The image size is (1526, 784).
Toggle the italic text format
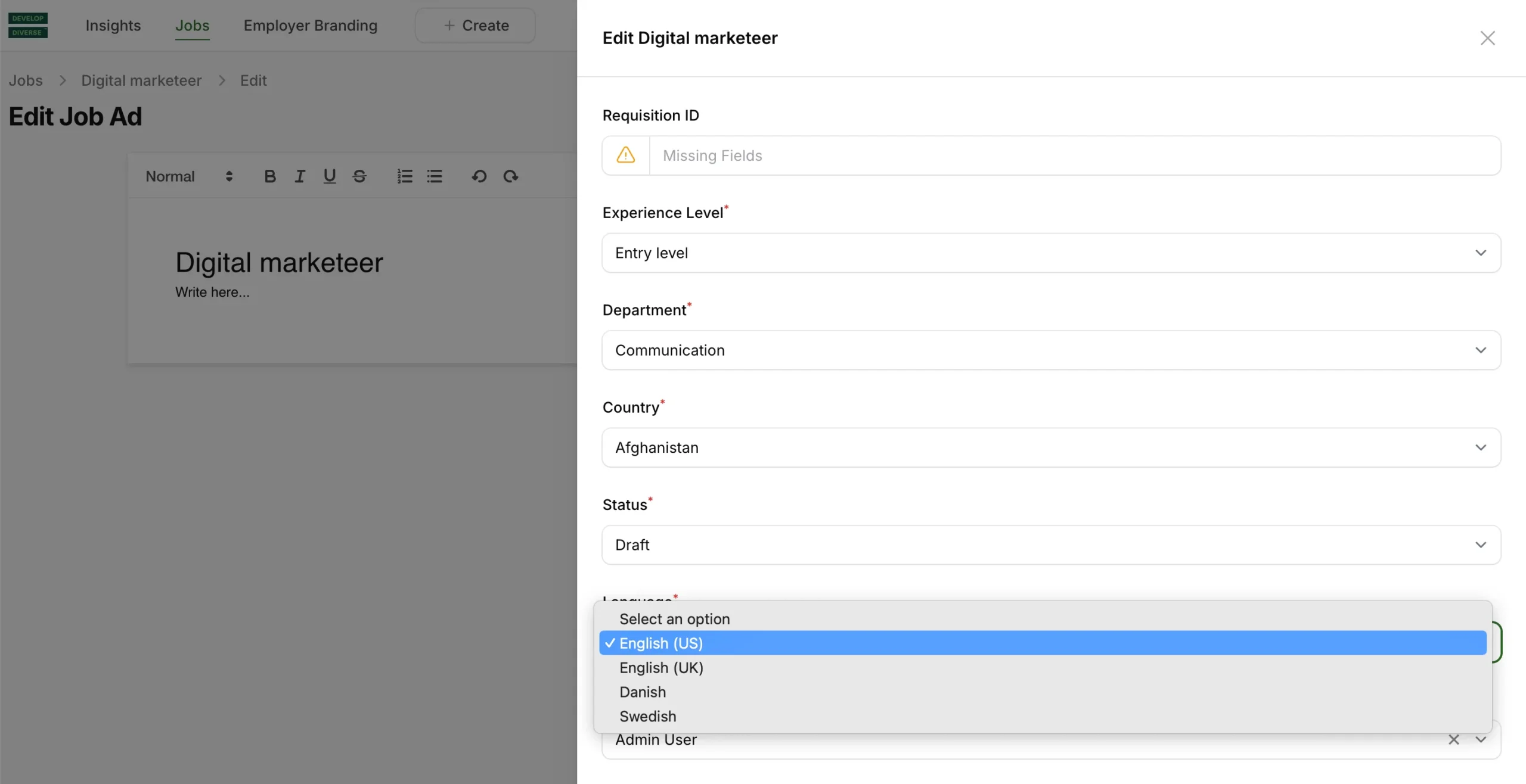point(300,176)
